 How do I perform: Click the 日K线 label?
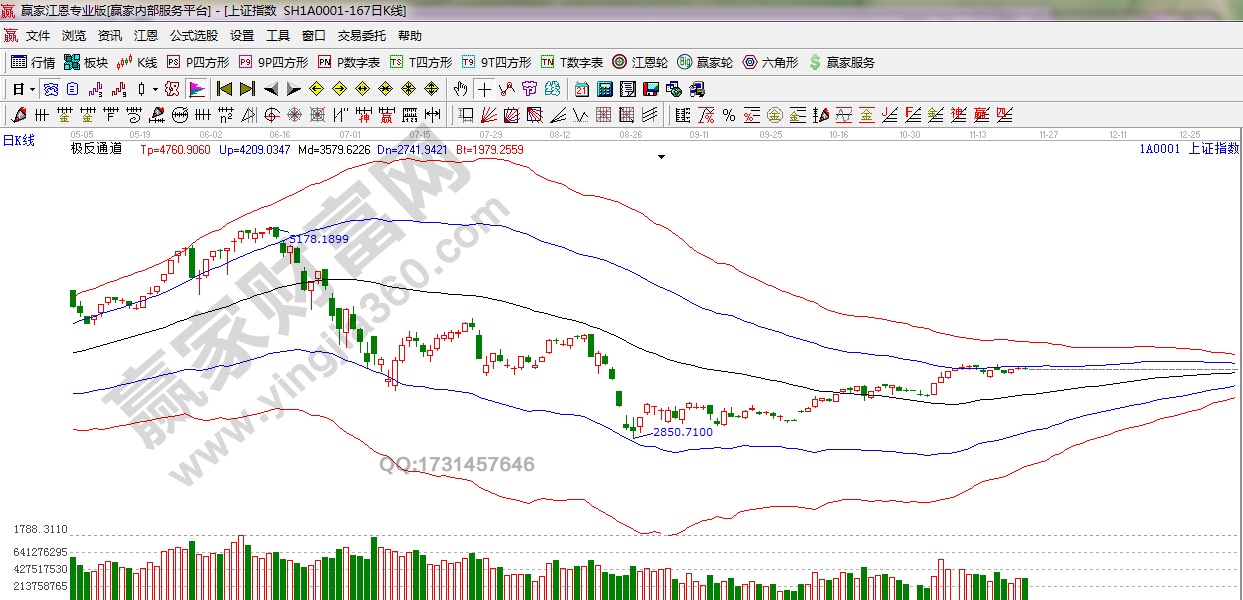(x=18, y=141)
